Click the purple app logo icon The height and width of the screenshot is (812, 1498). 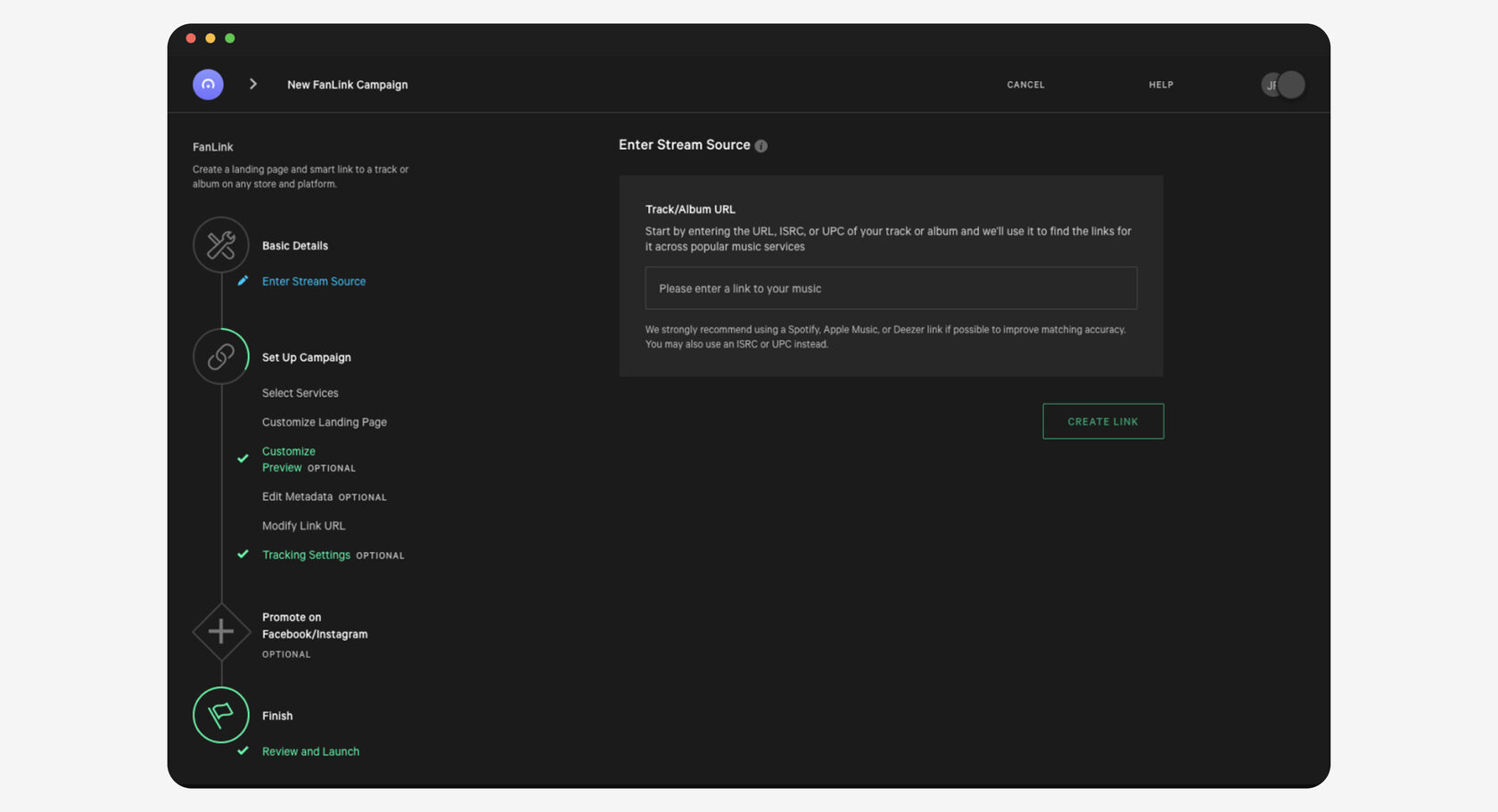tap(208, 85)
